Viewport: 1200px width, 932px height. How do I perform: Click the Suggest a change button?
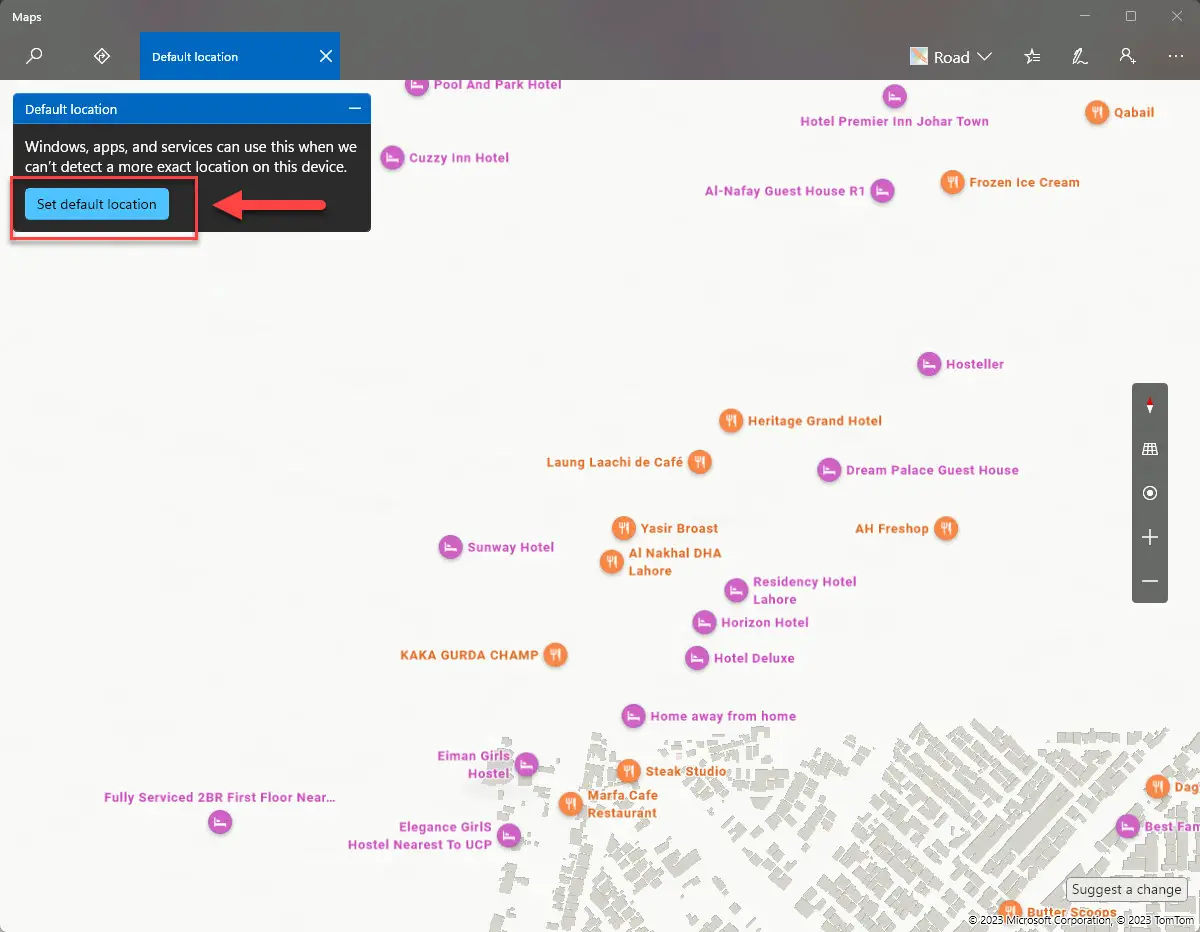click(x=1126, y=889)
